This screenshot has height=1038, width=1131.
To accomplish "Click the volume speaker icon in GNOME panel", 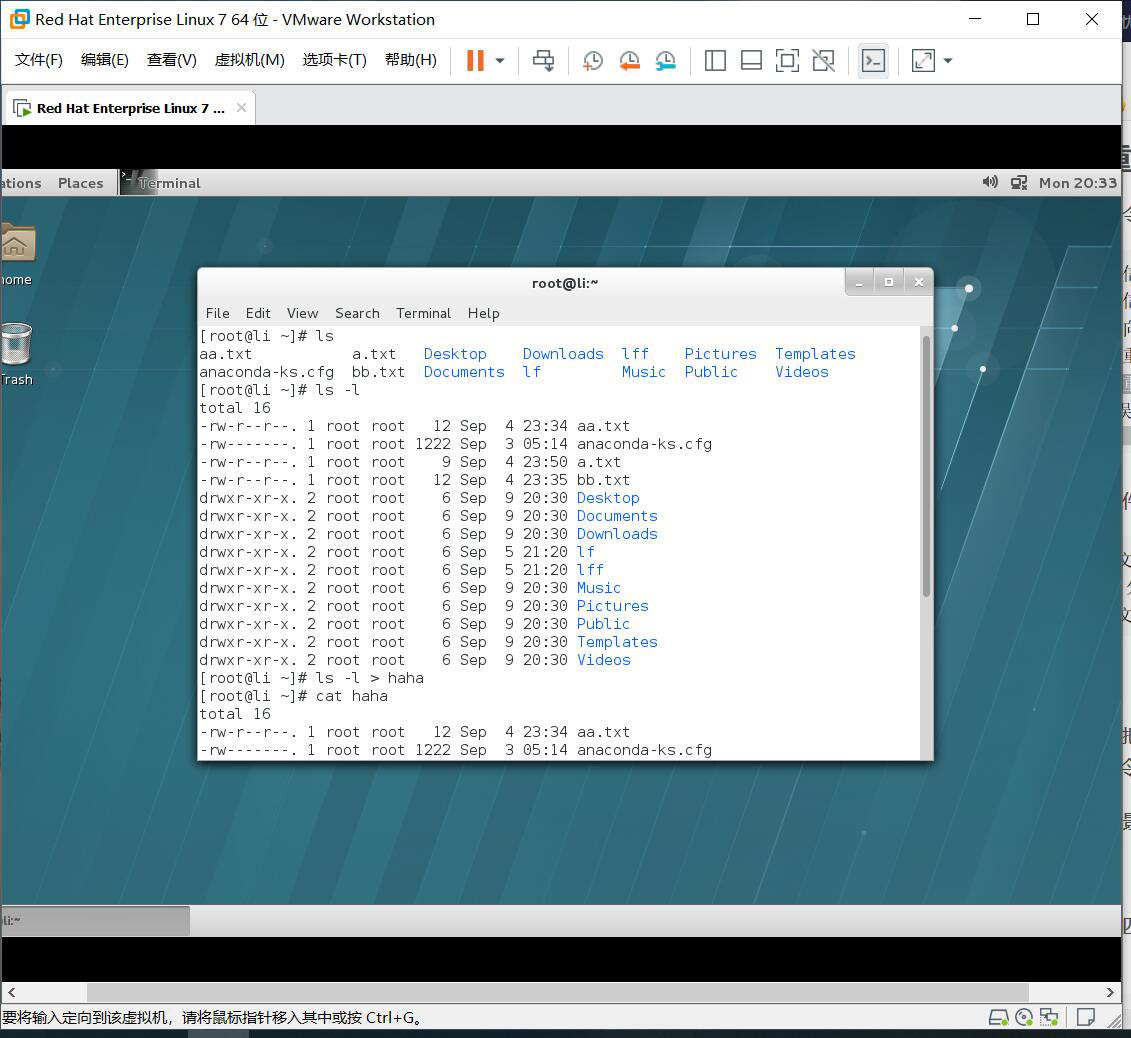I will [x=990, y=182].
